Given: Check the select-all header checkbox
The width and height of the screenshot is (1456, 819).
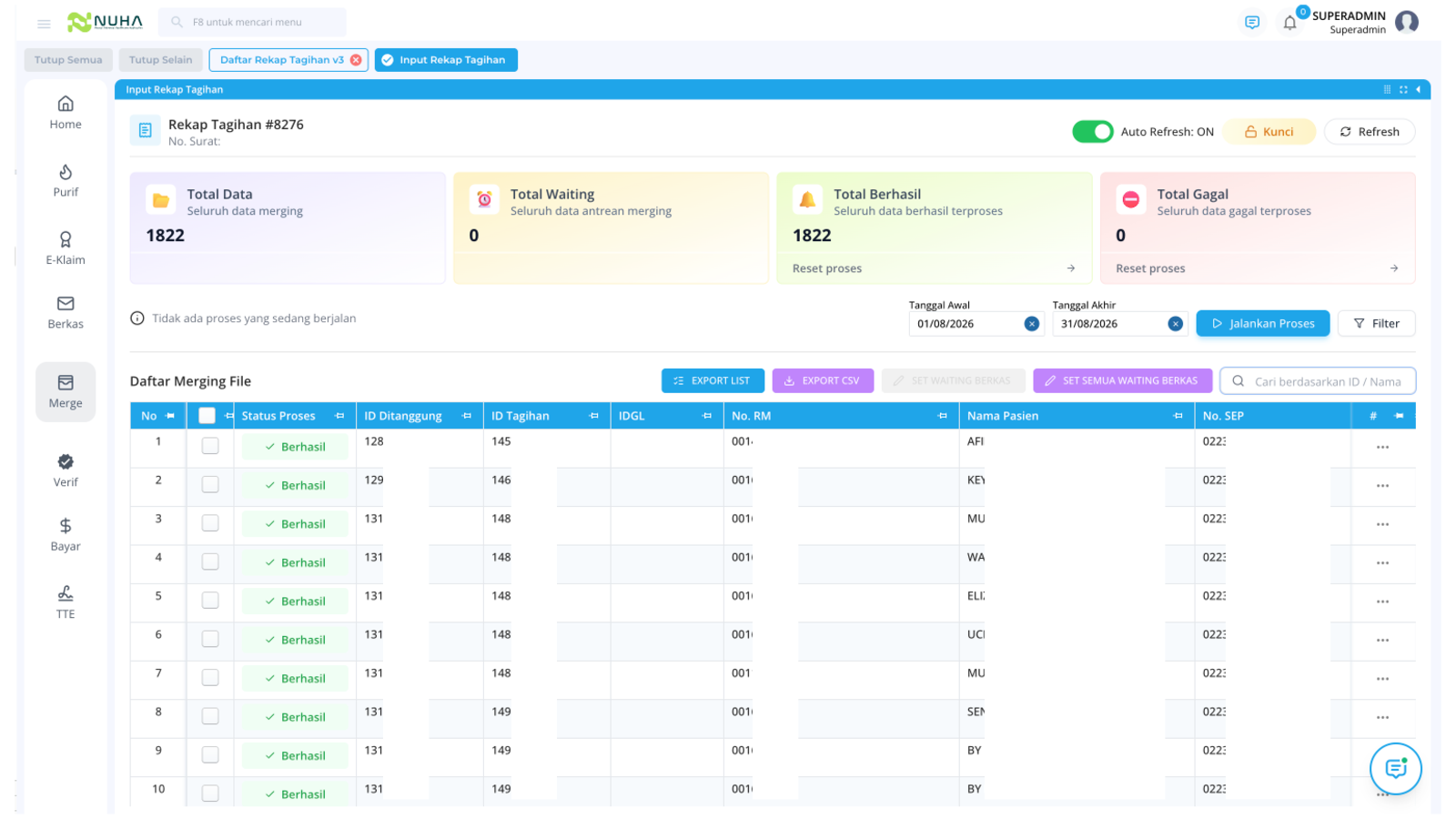Looking at the screenshot, I should click(207, 416).
